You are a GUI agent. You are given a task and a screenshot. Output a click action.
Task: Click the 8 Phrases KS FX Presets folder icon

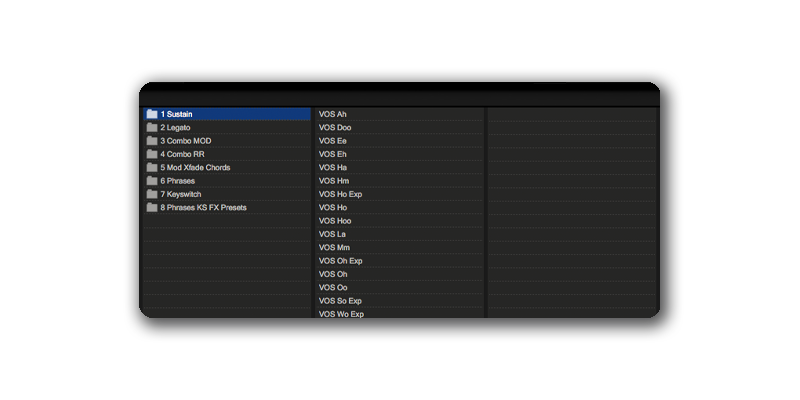point(152,207)
